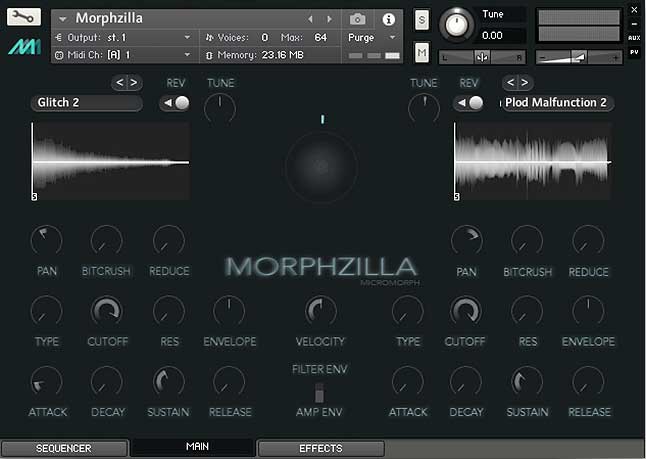The height and width of the screenshot is (459, 646).
Task: Click the VELOCITY knob
Action: click(321, 311)
